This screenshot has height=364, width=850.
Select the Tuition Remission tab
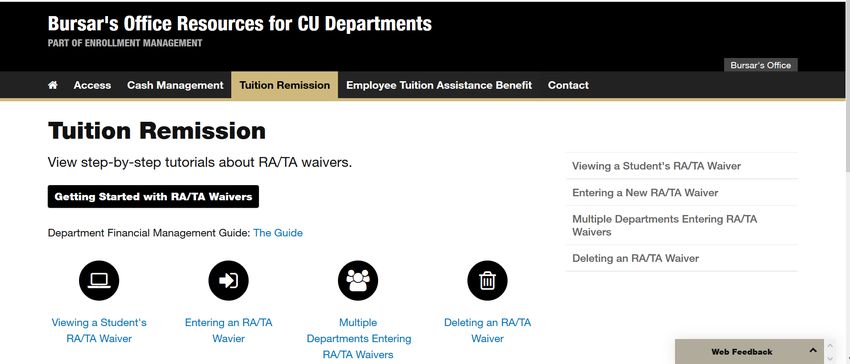pos(285,85)
